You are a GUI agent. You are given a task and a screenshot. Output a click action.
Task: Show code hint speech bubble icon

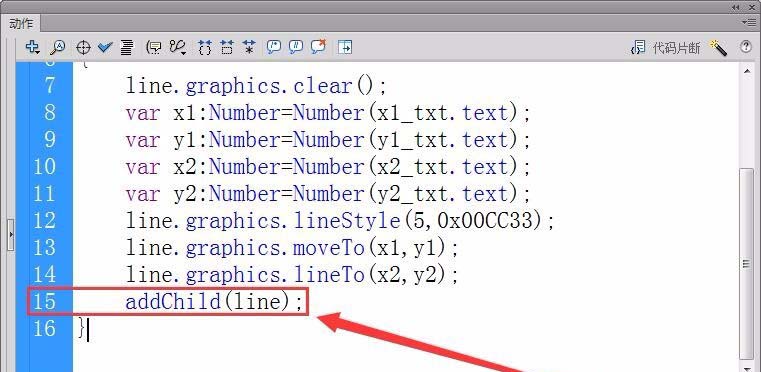(x=154, y=47)
